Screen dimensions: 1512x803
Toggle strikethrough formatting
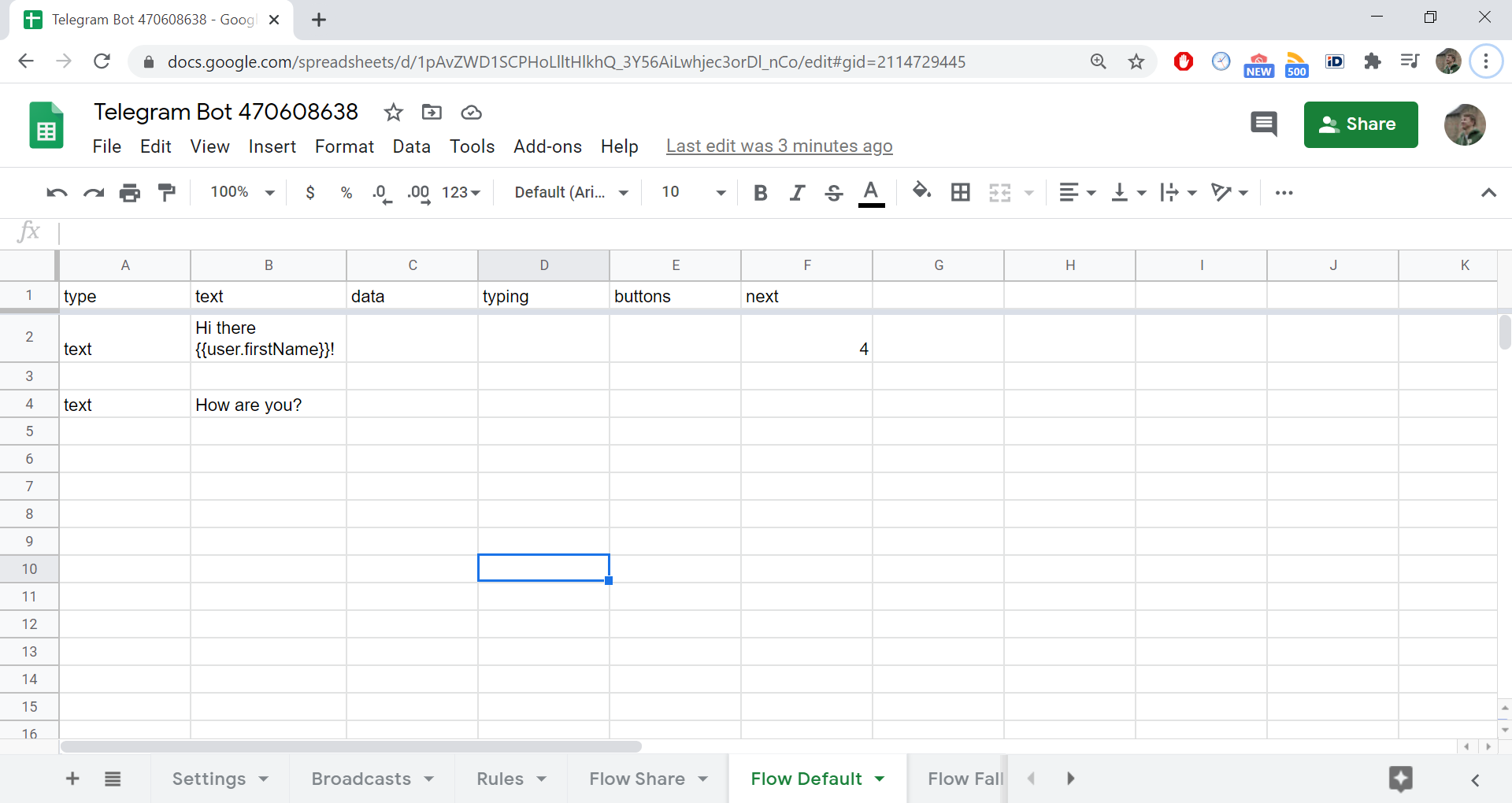coord(834,193)
